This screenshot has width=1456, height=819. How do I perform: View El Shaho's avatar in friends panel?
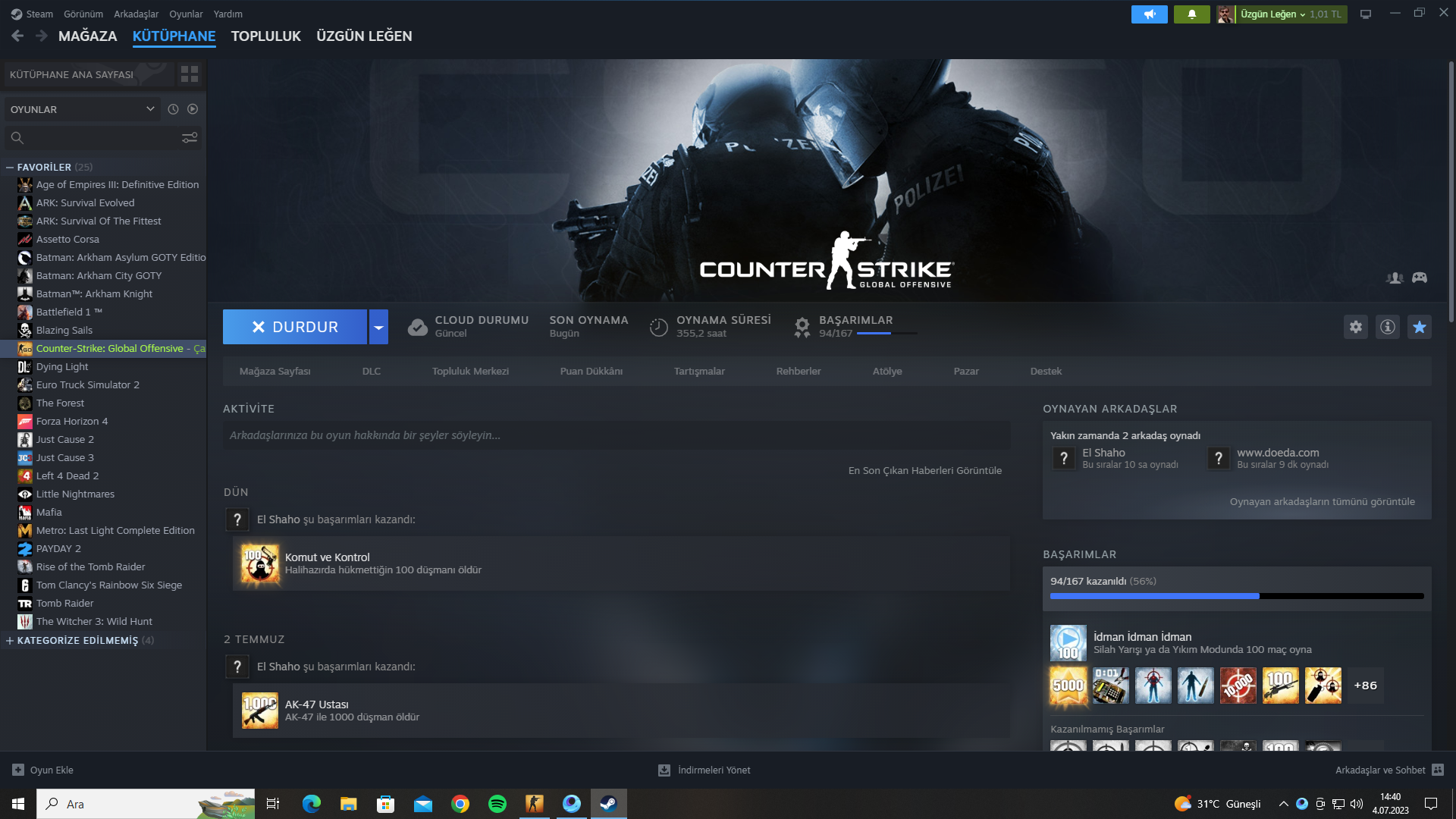click(x=1064, y=458)
